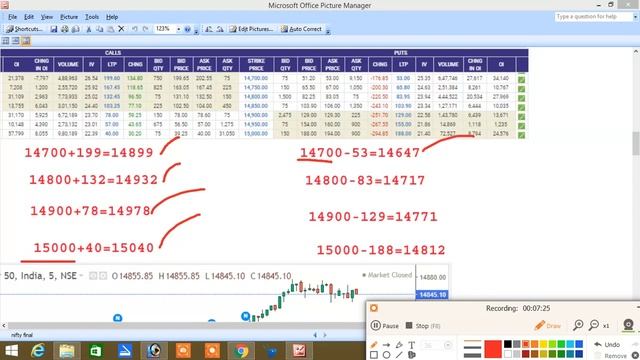The image size is (640, 360).
Task: Click the 15,000.00 strike price
Action: [x=256, y=133]
